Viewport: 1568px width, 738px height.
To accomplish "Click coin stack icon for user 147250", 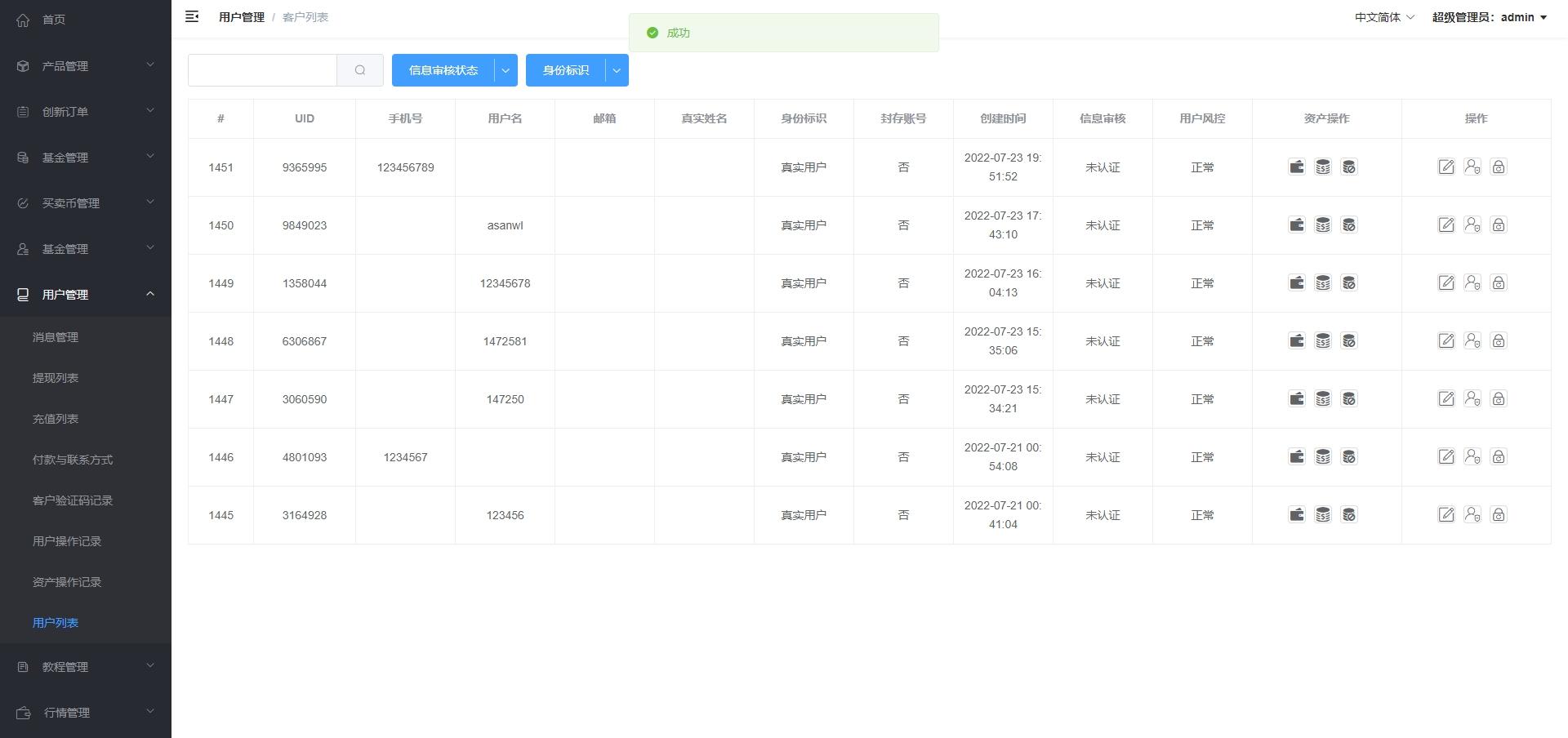I will click(x=1323, y=398).
